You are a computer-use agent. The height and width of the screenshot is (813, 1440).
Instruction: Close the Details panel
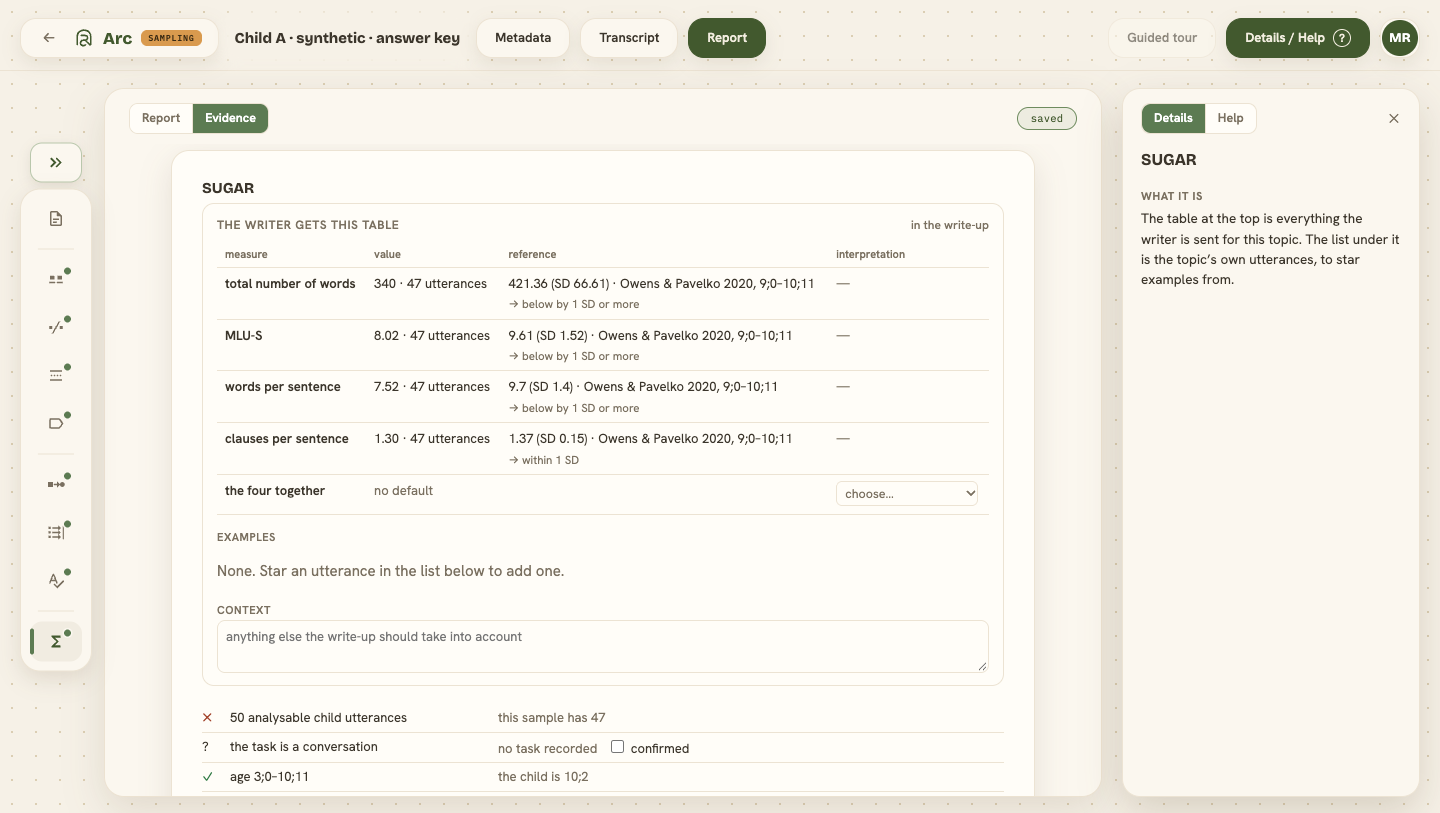[1394, 118]
